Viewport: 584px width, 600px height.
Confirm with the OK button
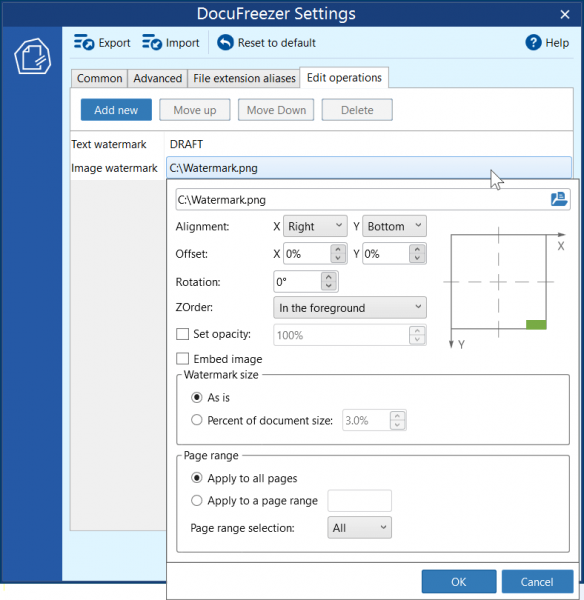(x=459, y=582)
